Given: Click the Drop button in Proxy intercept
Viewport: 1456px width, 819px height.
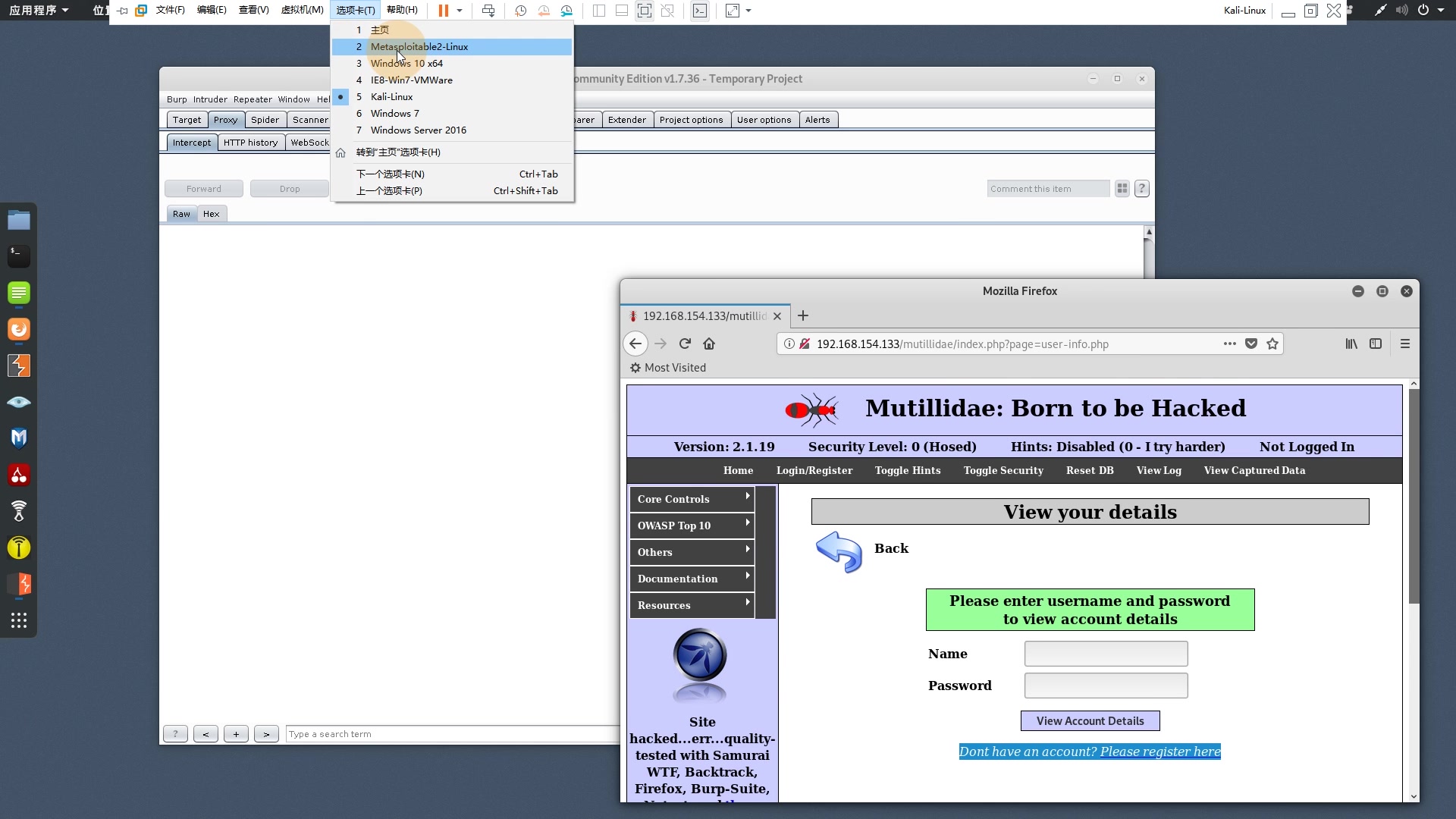Looking at the screenshot, I should click(x=289, y=188).
